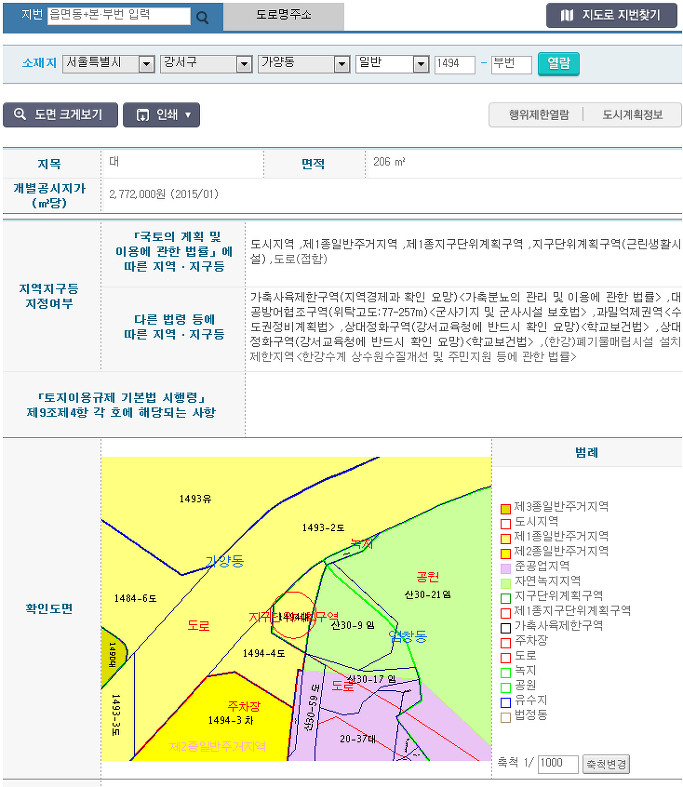Click magnifier icon in 도면 크게보기 button
683x787 pixels.
pos(20,114)
